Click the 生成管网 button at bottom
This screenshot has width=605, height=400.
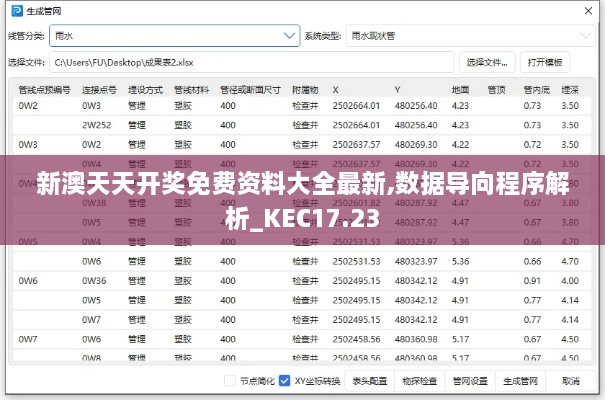click(x=520, y=381)
